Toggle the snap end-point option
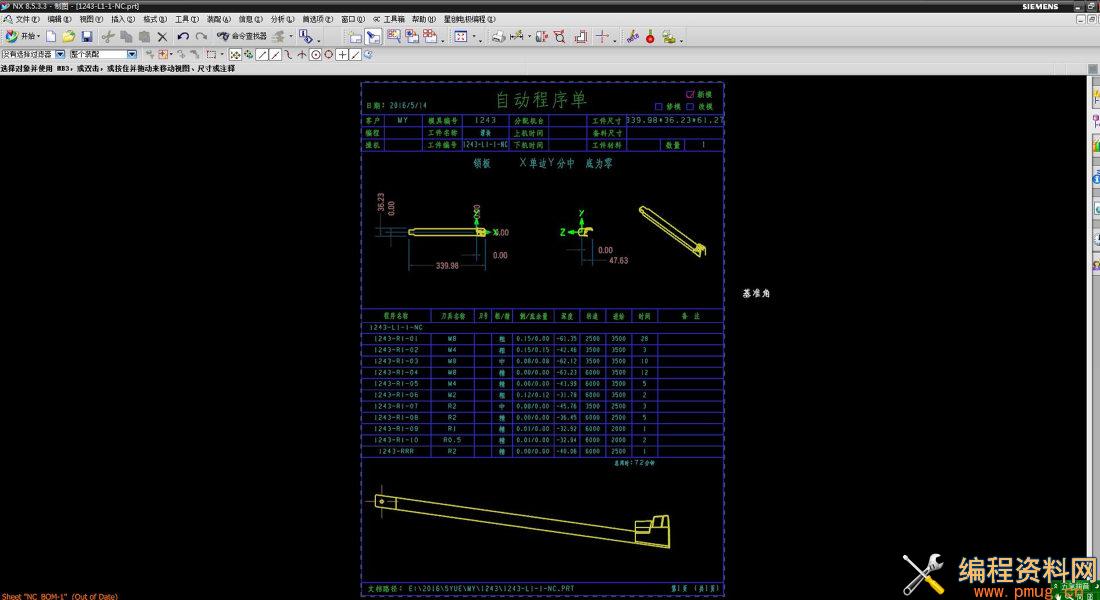 [262, 54]
